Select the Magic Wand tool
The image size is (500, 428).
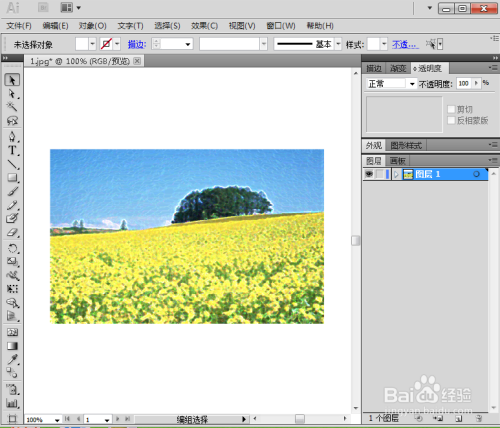point(12,107)
